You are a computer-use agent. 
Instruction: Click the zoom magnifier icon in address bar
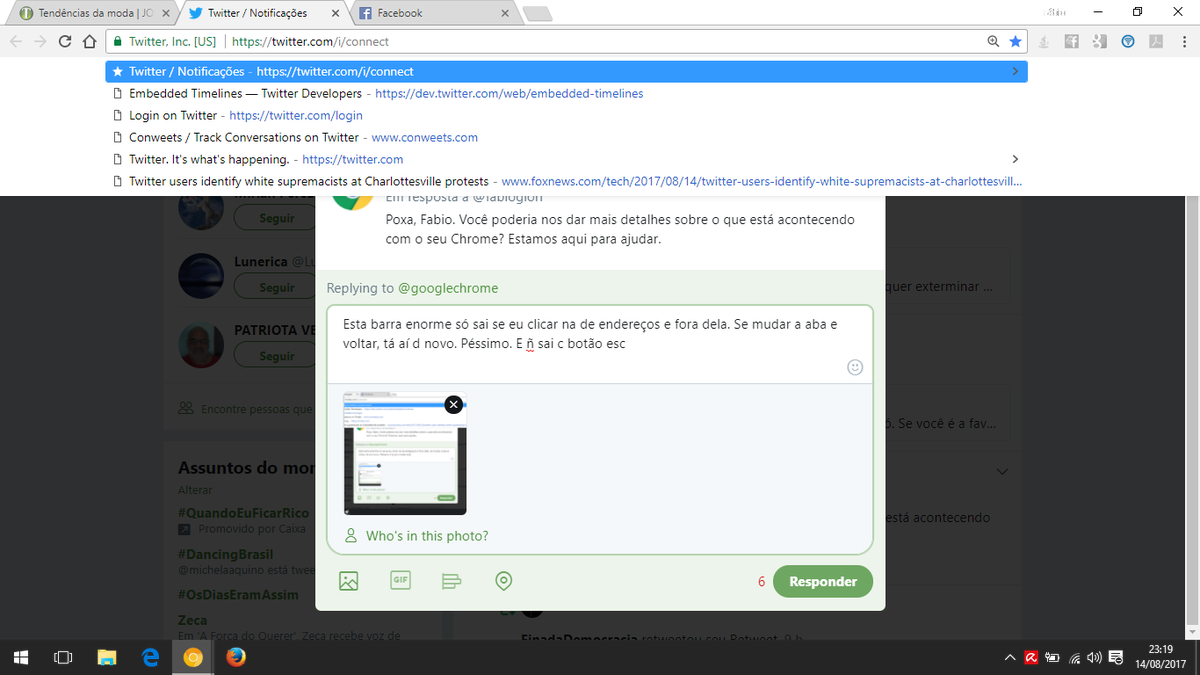click(993, 42)
